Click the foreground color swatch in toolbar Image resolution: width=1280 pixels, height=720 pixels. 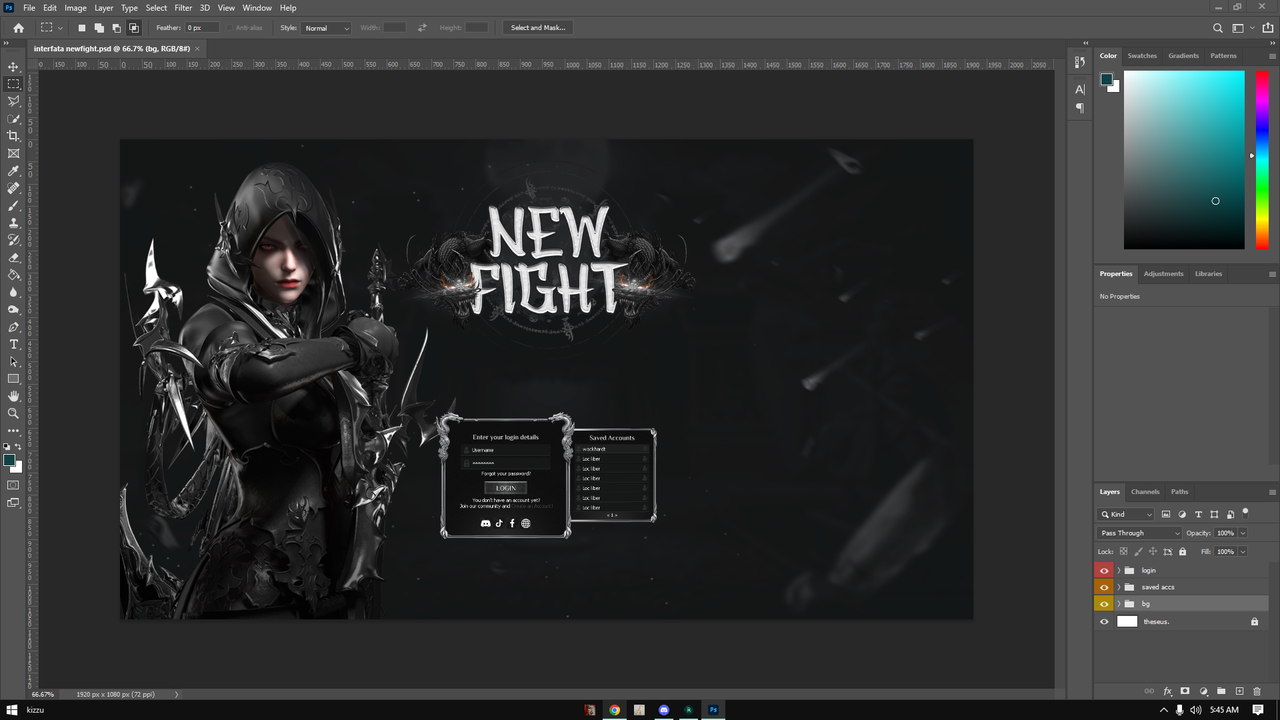point(9,461)
